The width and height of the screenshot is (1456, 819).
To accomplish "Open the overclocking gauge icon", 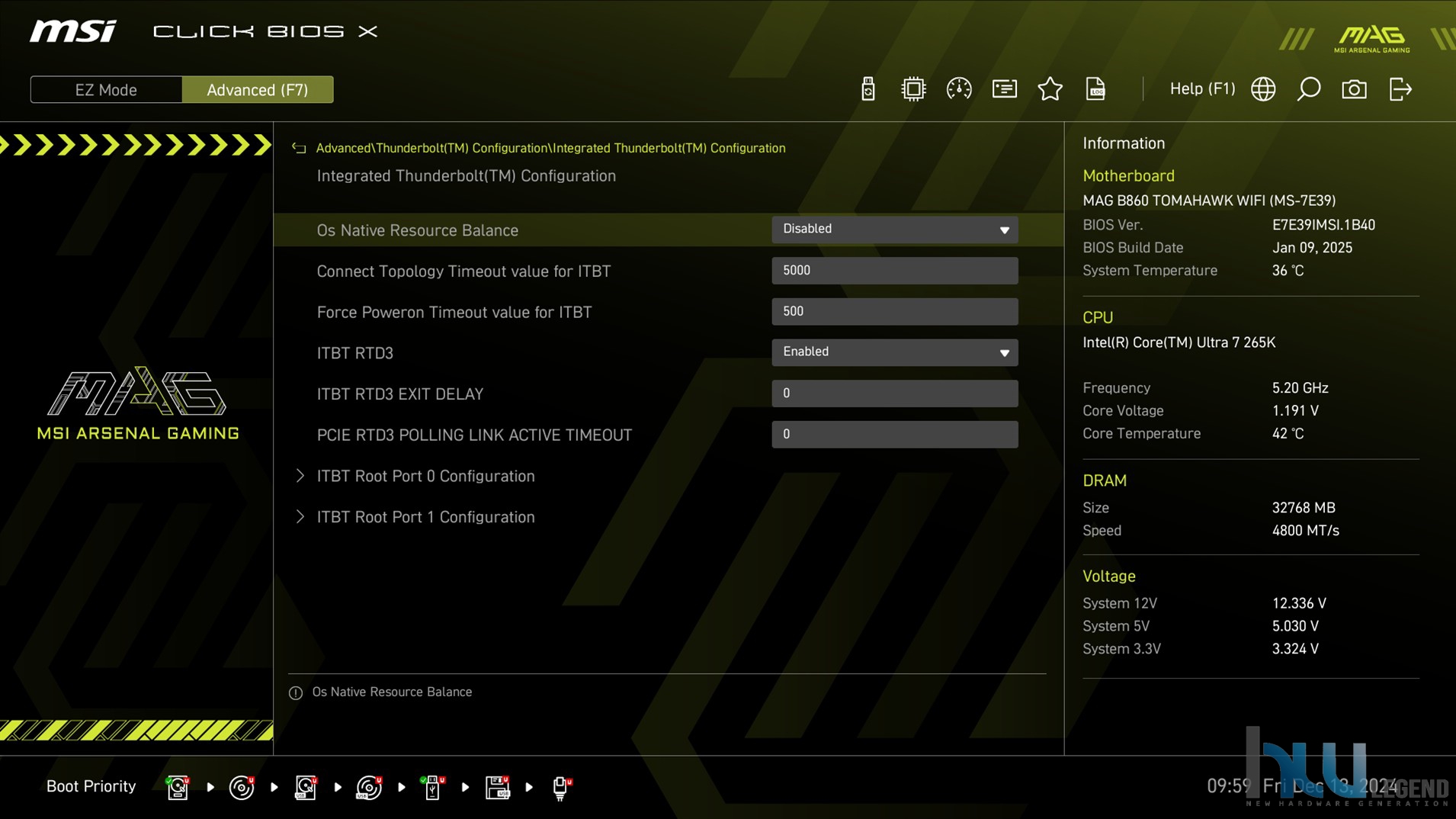I will click(958, 89).
